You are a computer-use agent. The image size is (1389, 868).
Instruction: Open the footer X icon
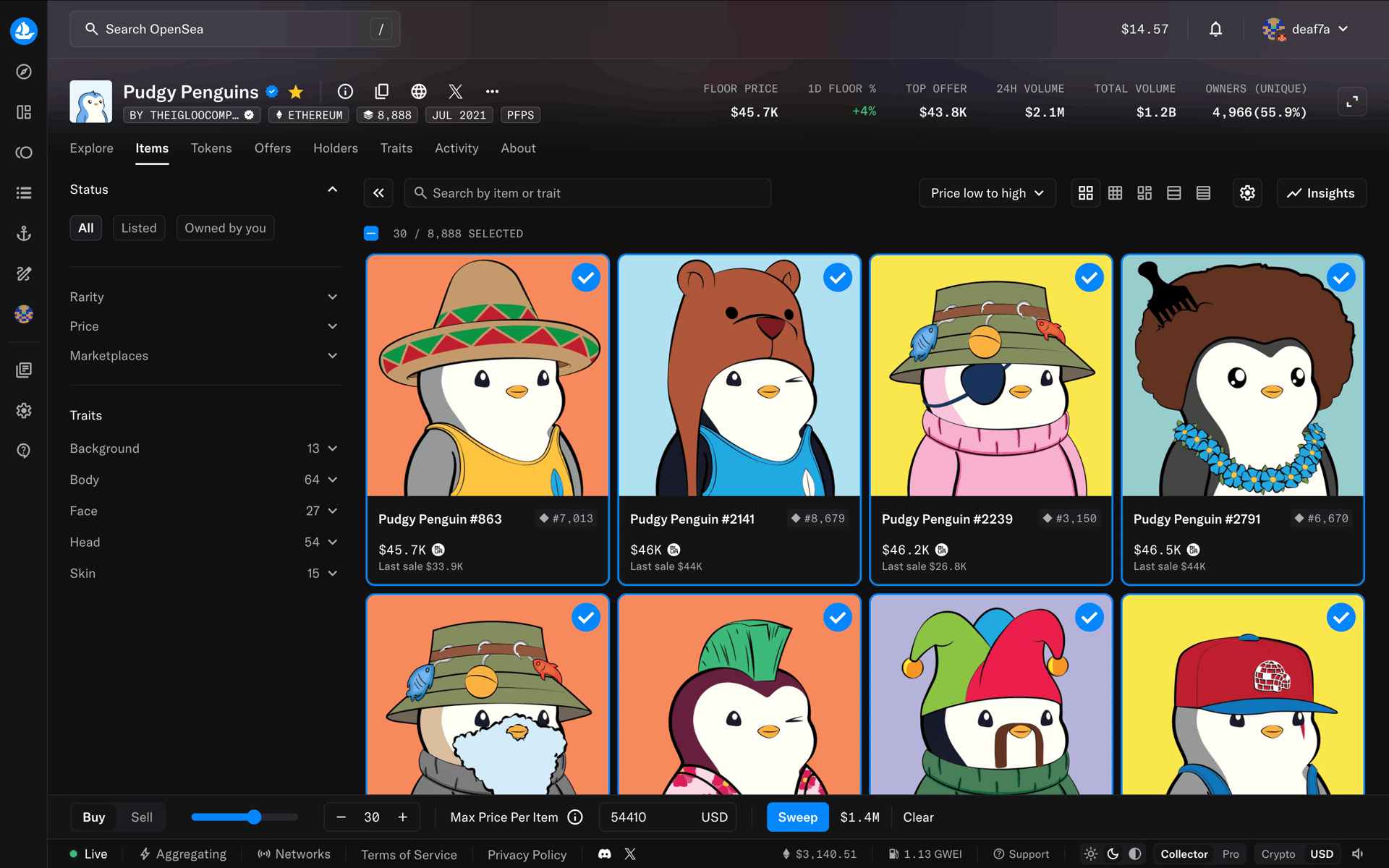coord(630,854)
